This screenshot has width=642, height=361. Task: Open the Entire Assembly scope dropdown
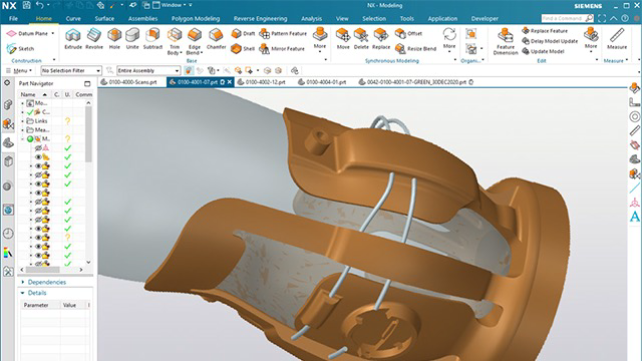(148, 70)
